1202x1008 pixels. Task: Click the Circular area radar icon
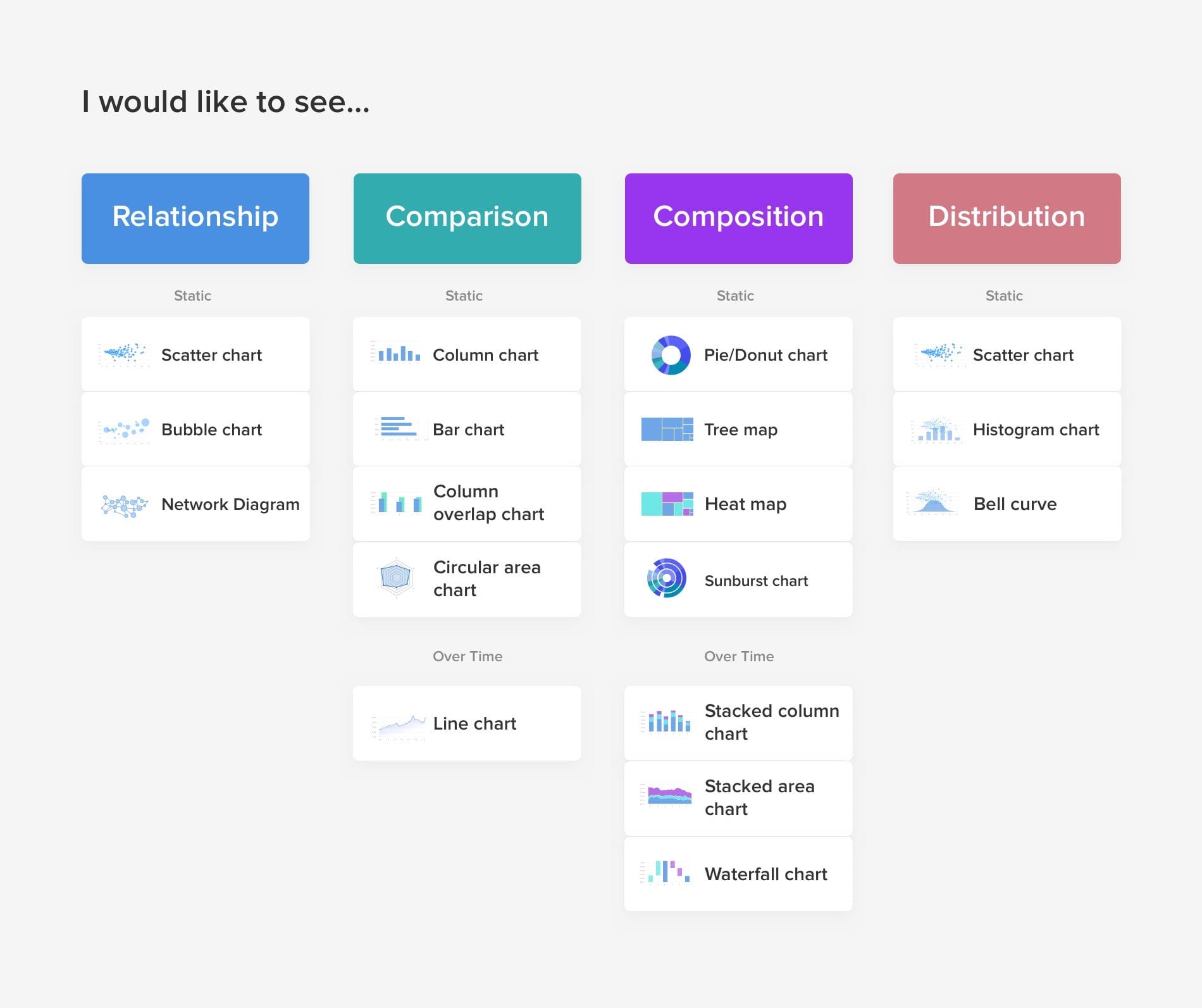click(x=396, y=577)
